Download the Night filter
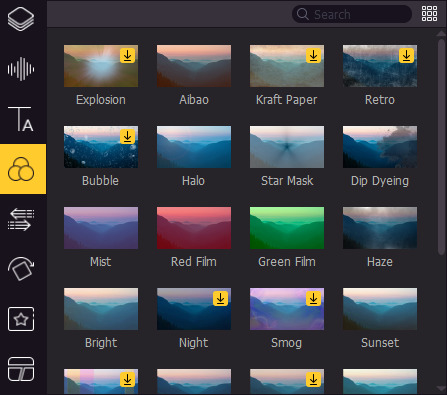The image size is (447, 395). click(220, 299)
